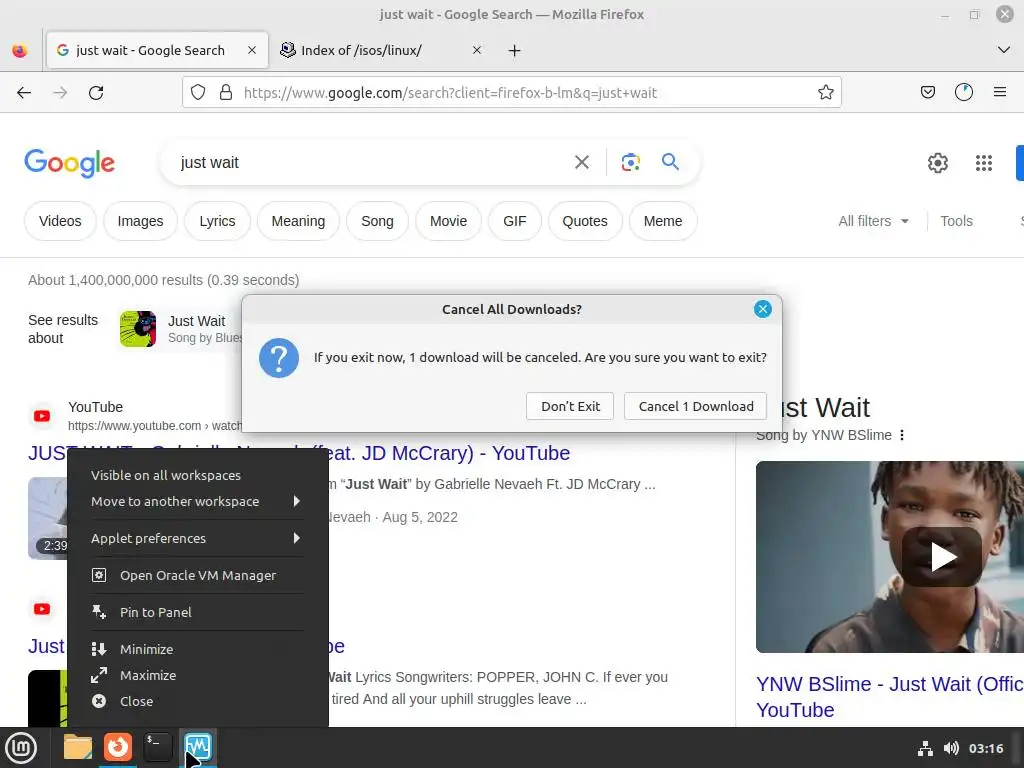Filter results by Lyrics

[x=217, y=221]
